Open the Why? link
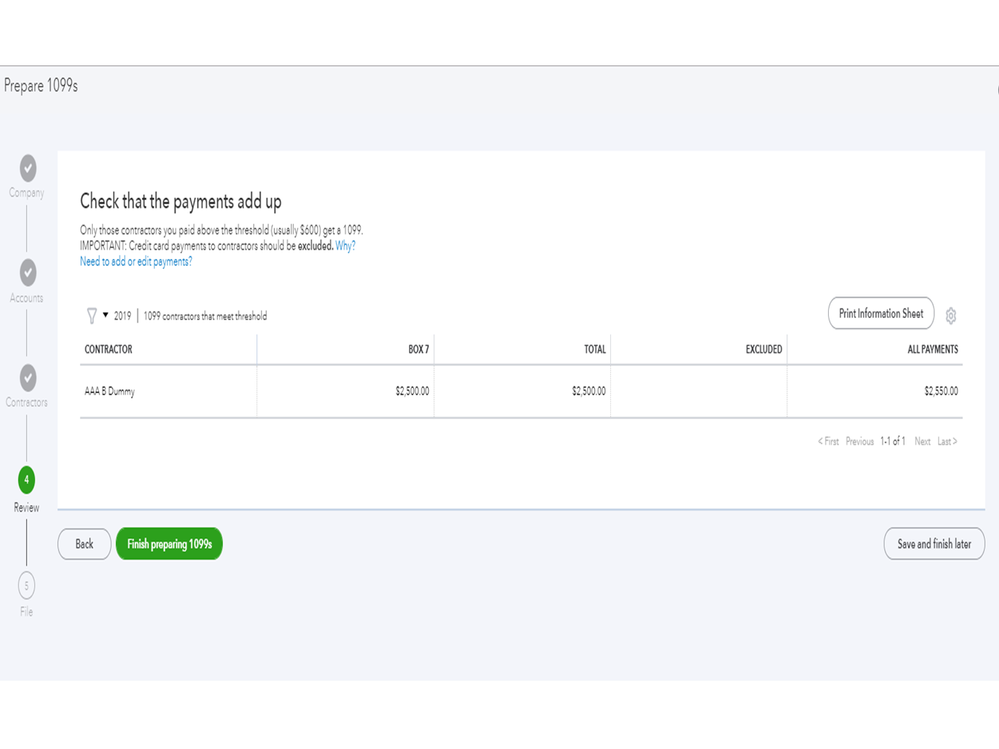Screen dimensions: 999x749 tap(345, 246)
